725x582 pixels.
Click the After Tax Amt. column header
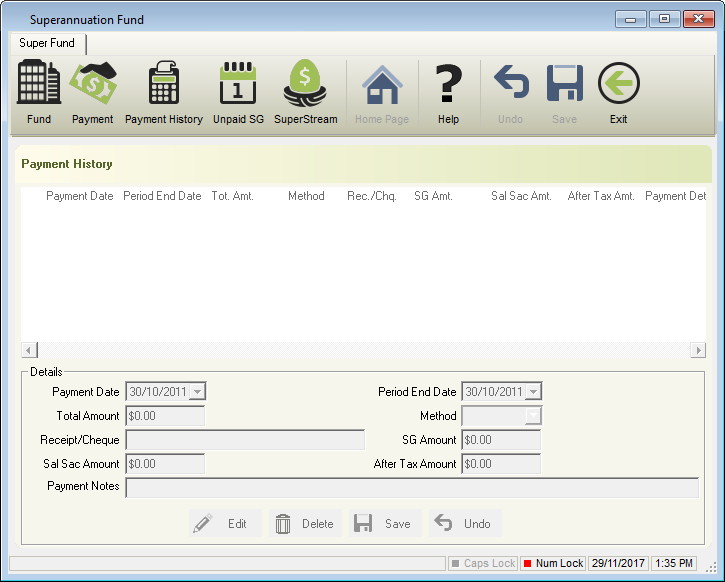click(x=601, y=196)
